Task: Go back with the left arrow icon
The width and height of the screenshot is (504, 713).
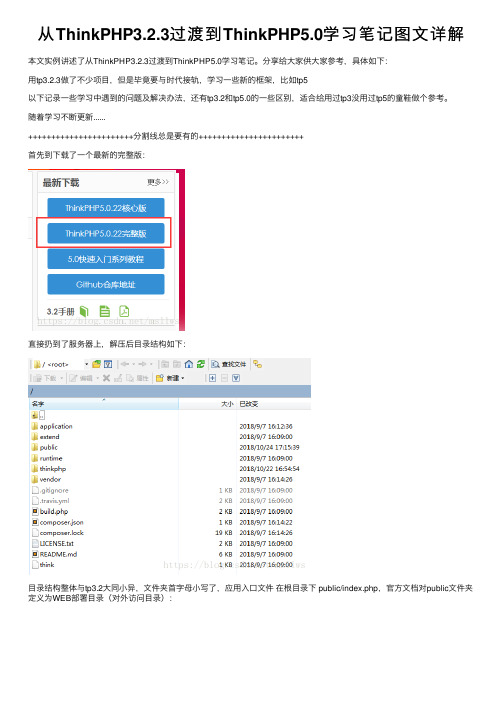Action: pyautogui.click(x=125, y=364)
